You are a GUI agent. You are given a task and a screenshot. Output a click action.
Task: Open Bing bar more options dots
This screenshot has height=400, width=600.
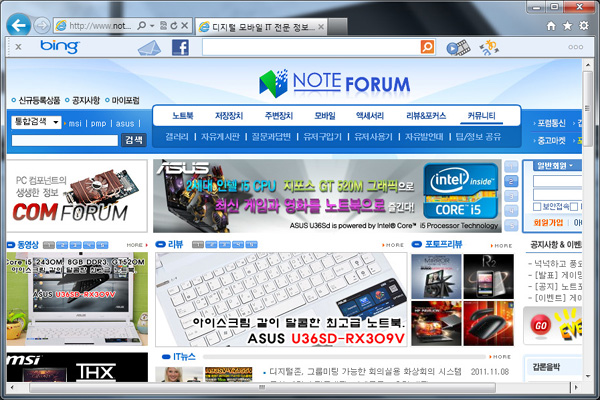[576, 47]
